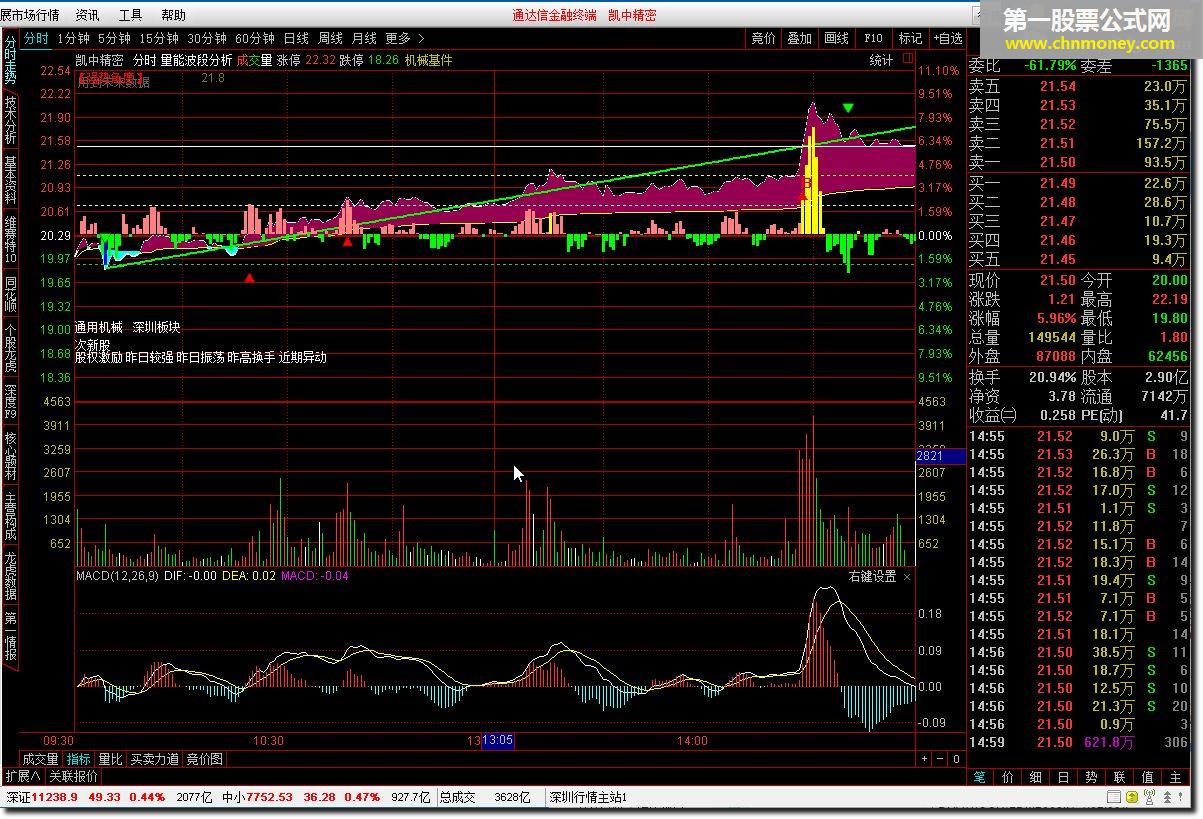Select the 笔 tick tab
The image size is (1203, 819).
point(980,777)
